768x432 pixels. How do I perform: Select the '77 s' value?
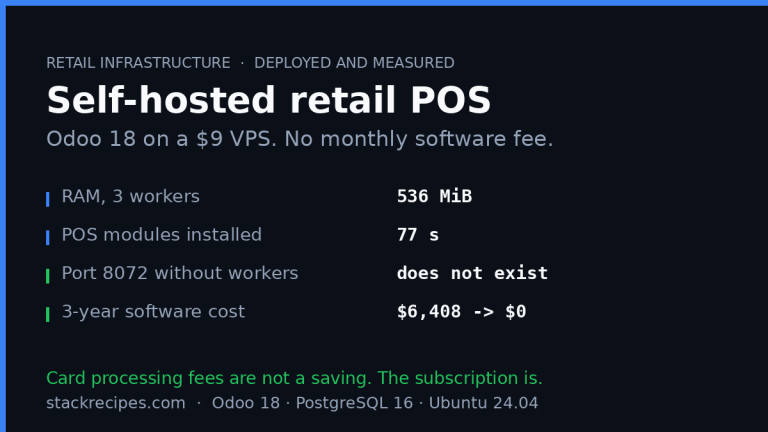pos(418,235)
